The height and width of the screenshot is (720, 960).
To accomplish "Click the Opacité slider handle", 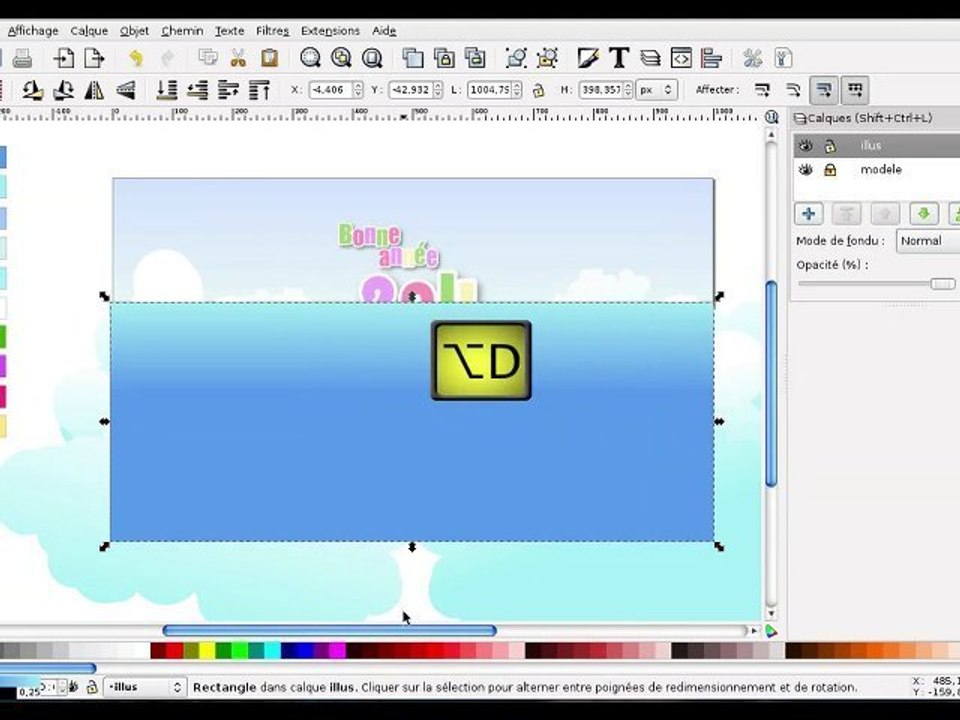I will click(x=942, y=283).
